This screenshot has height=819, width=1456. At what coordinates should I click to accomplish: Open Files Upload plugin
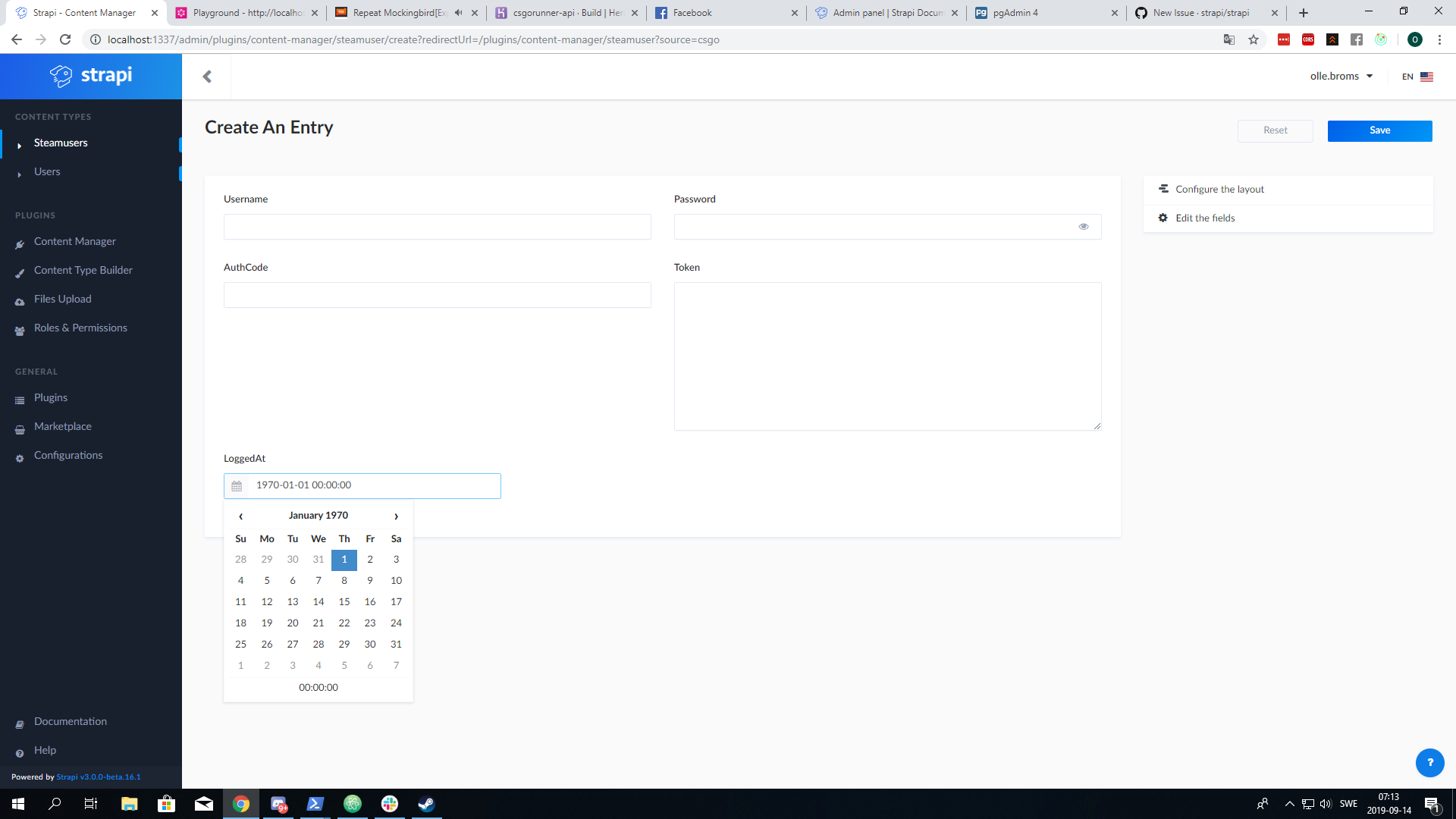pyautogui.click(x=63, y=299)
